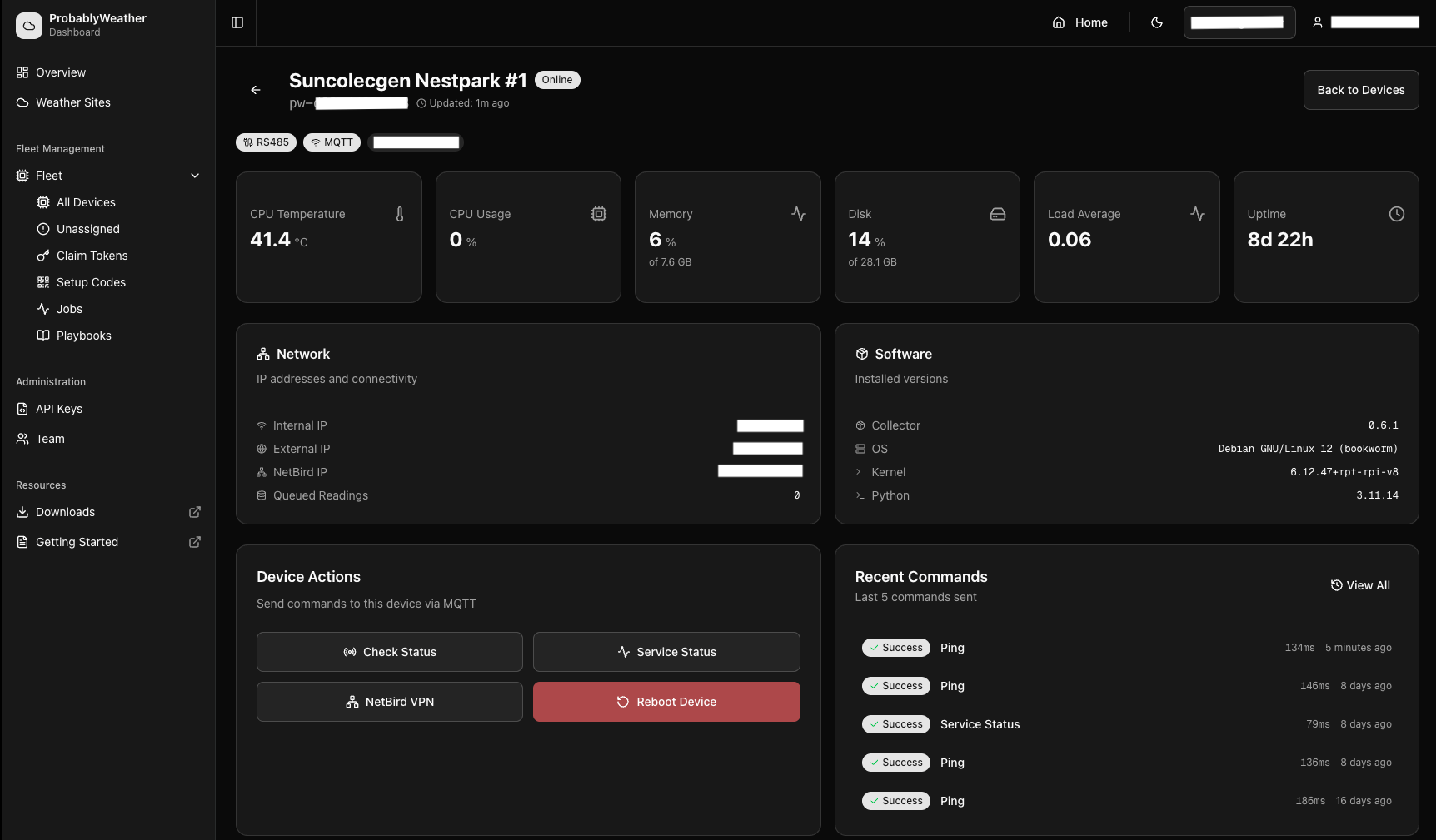Toggle the sidebar collapse icon

(x=237, y=22)
